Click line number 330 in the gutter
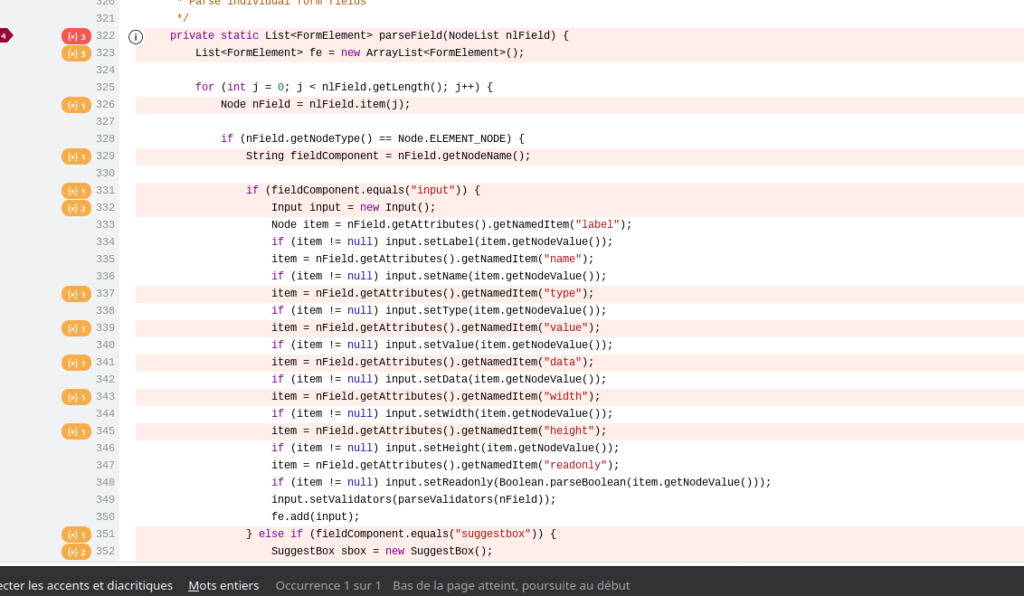The height and width of the screenshot is (596, 1024). tap(105, 172)
